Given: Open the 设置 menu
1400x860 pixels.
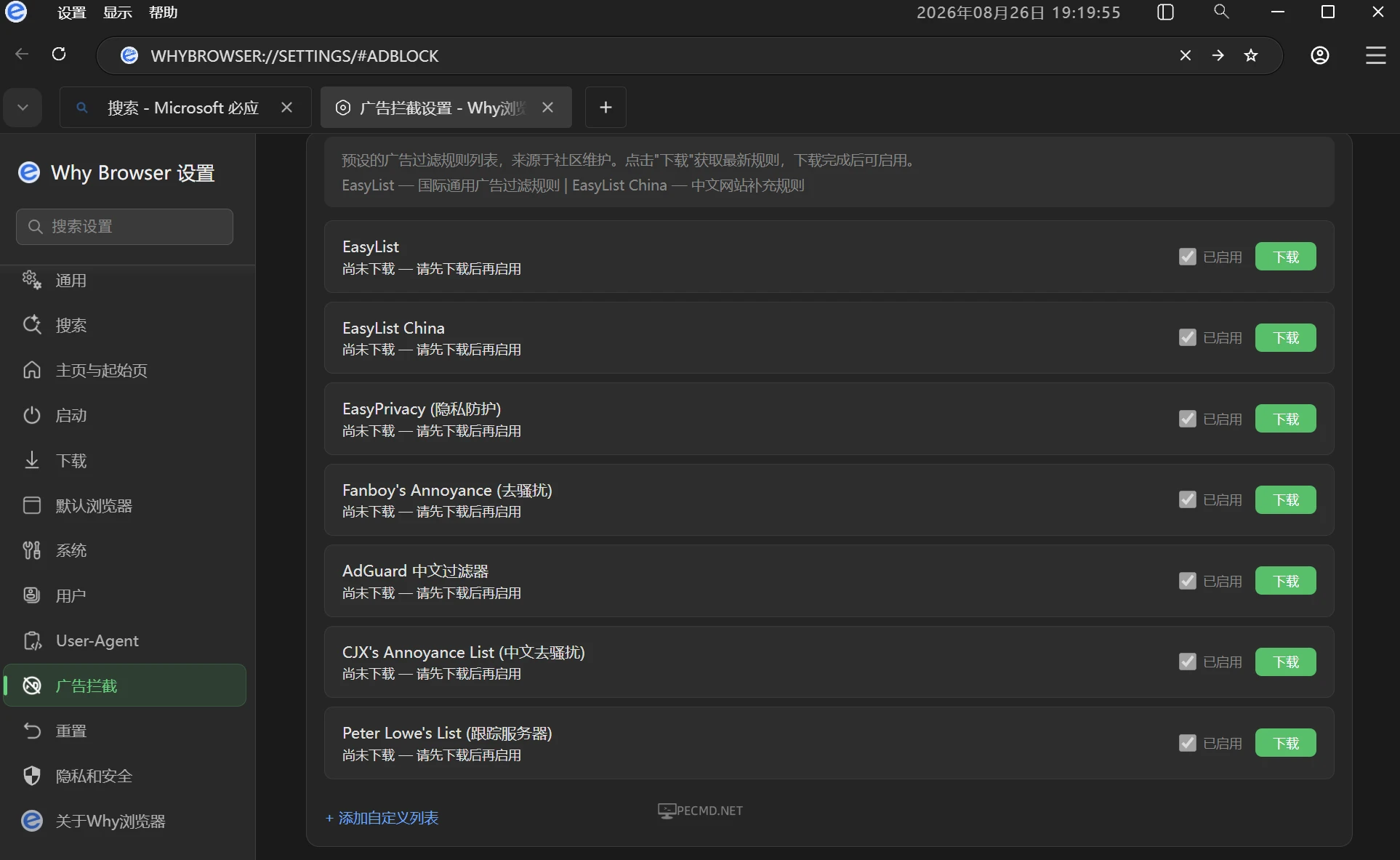Looking at the screenshot, I should click(71, 12).
